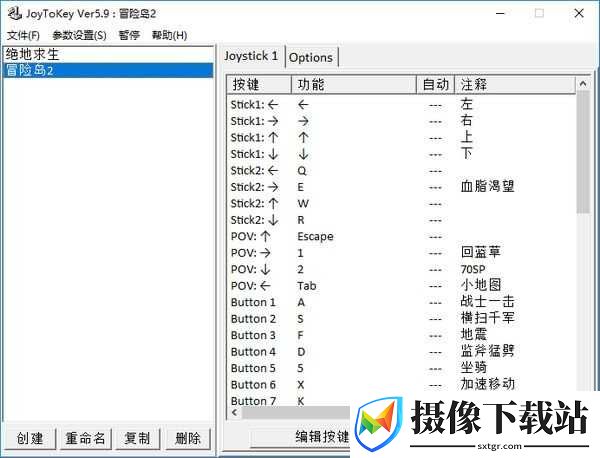The image size is (600, 458).
Task: Select the Button 6 row
Action: (x=401, y=384)
